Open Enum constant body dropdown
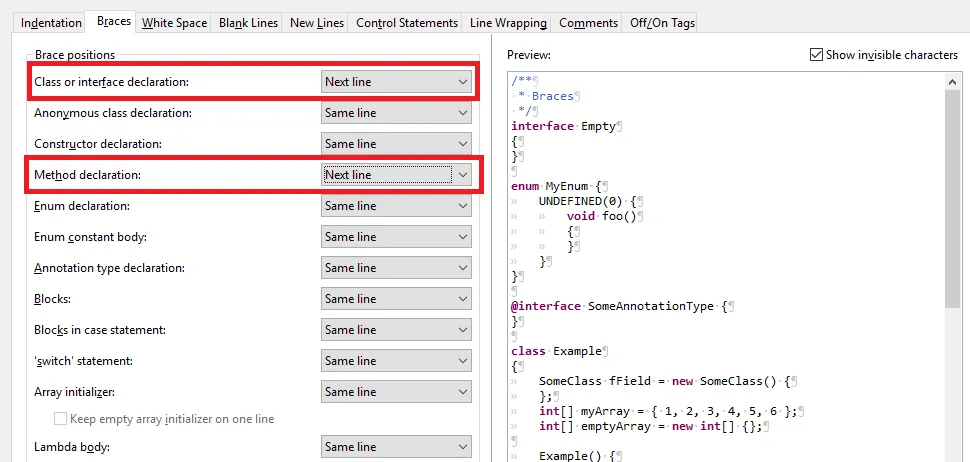The height and width of the screenshot is (462, 970). tap(396, 237)
